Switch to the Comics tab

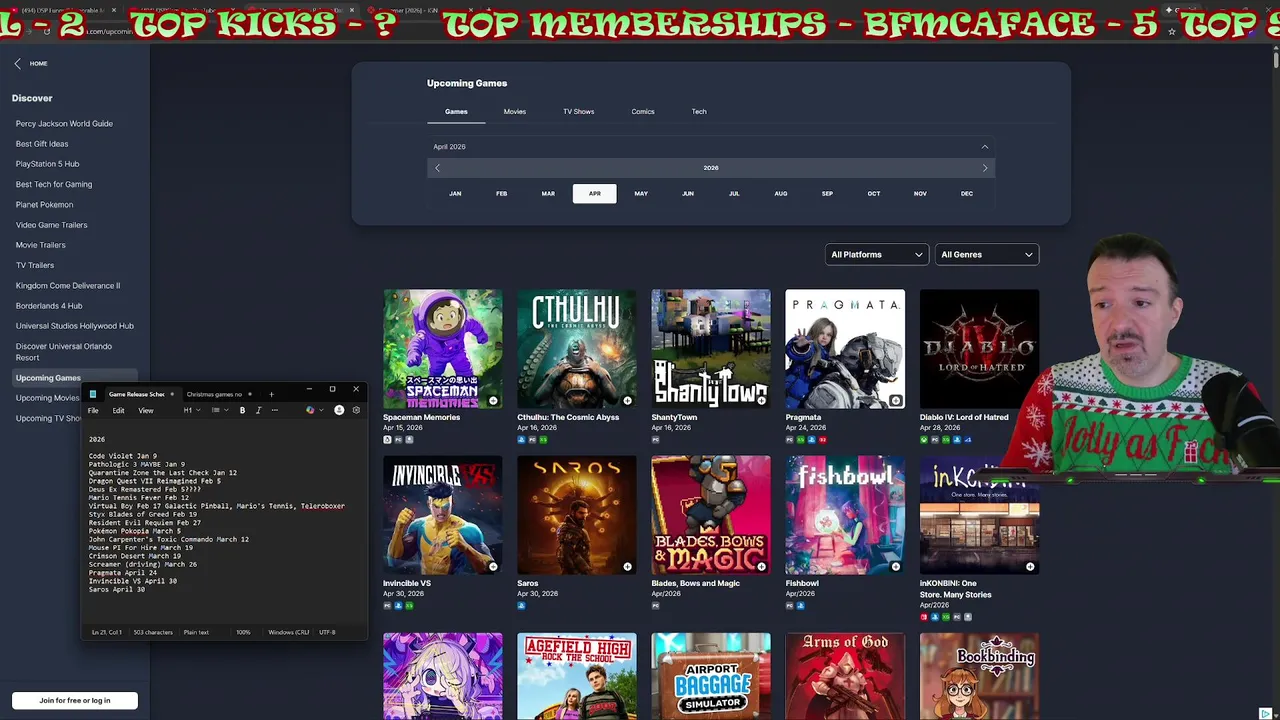[x=643, y=112]
